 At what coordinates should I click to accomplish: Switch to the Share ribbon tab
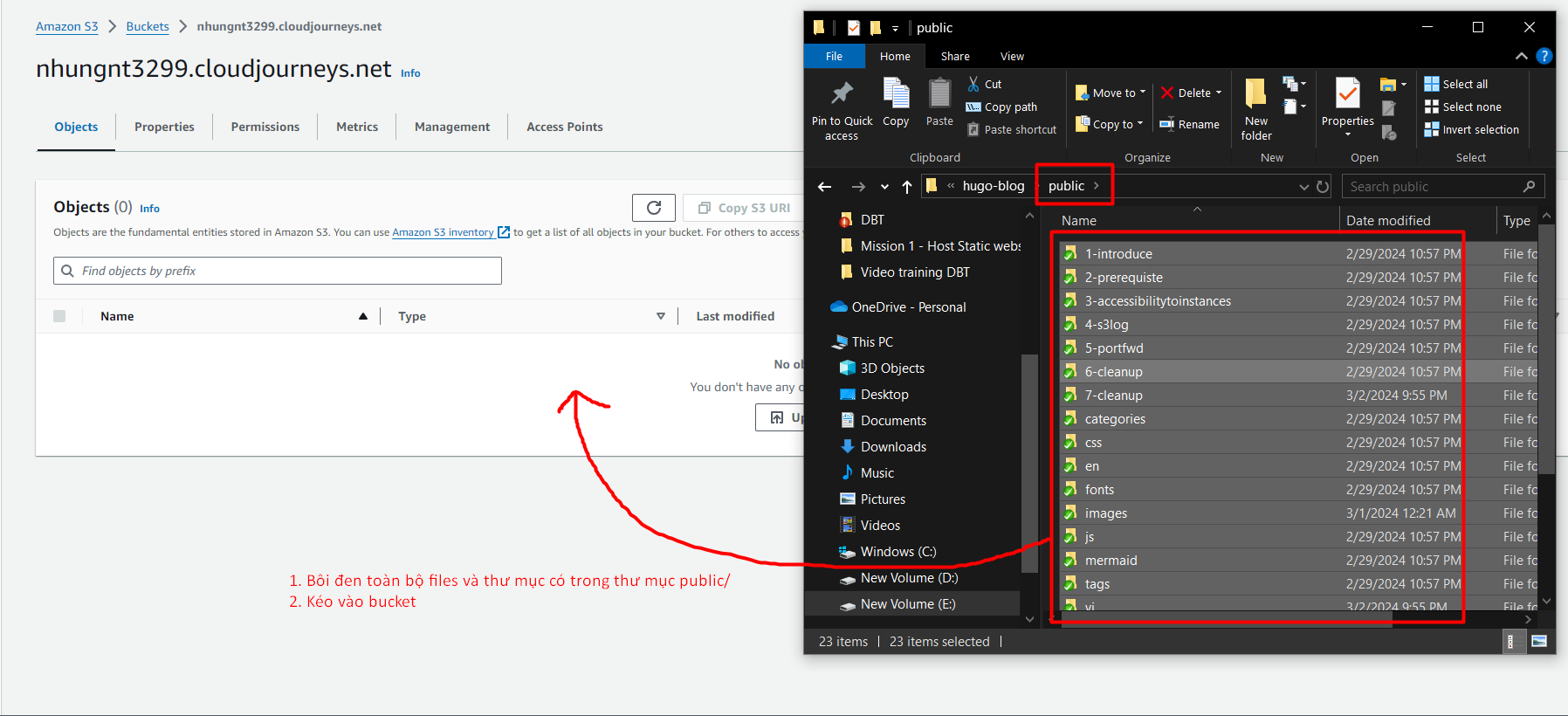[x=955, y=56]
